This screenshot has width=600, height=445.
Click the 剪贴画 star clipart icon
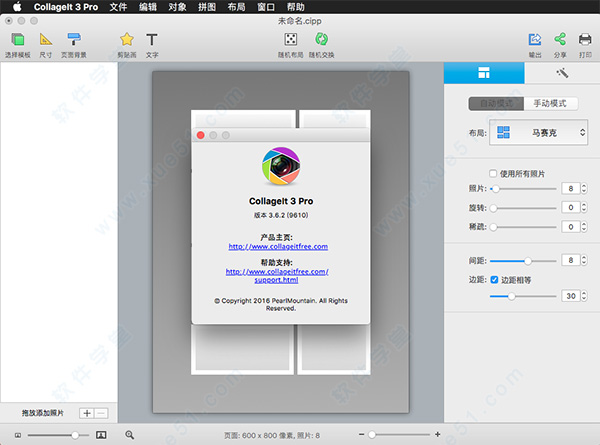pos(127,40)
